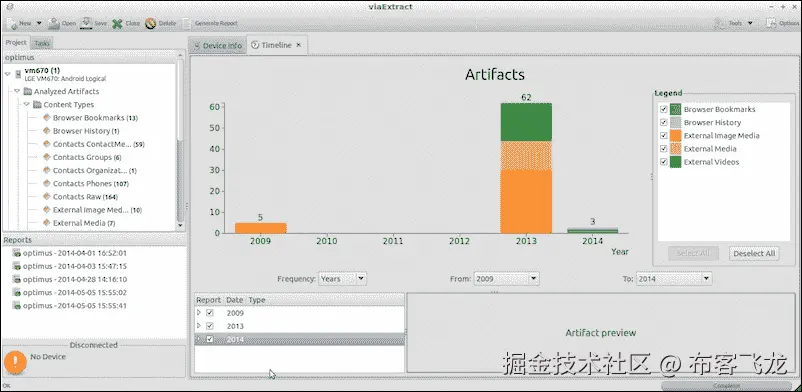Viewport: 802px width, 392px height.
Task: Click the Browser History item icon
Action: point(47,130)
